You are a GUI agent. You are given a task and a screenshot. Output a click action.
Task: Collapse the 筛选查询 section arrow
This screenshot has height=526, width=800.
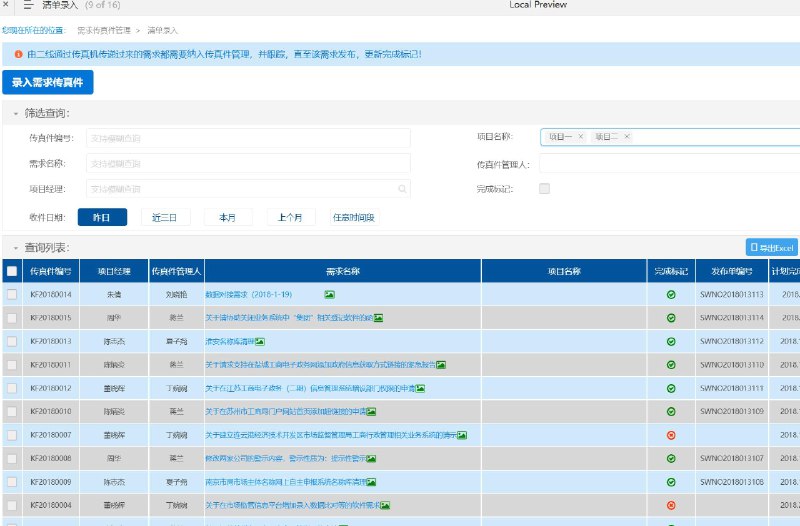pyautogui.click(x=16, y=113)
